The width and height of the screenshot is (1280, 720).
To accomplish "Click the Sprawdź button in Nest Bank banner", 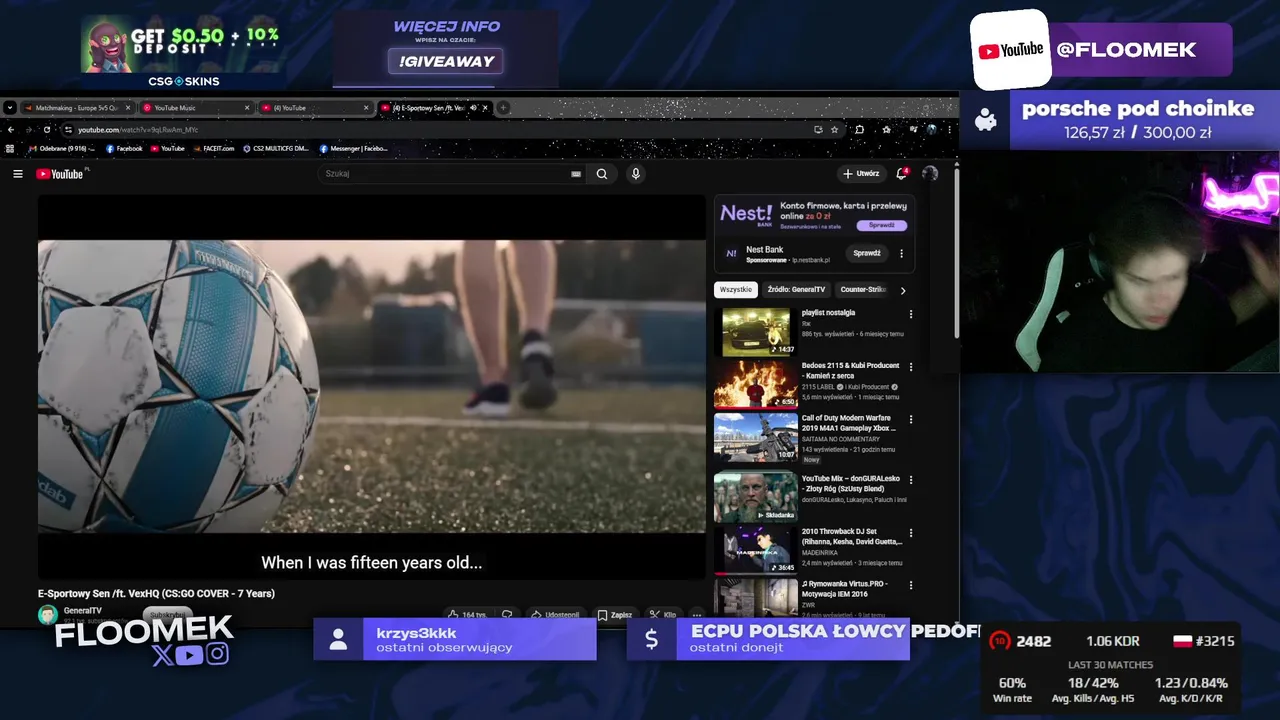I will point(882,226).
